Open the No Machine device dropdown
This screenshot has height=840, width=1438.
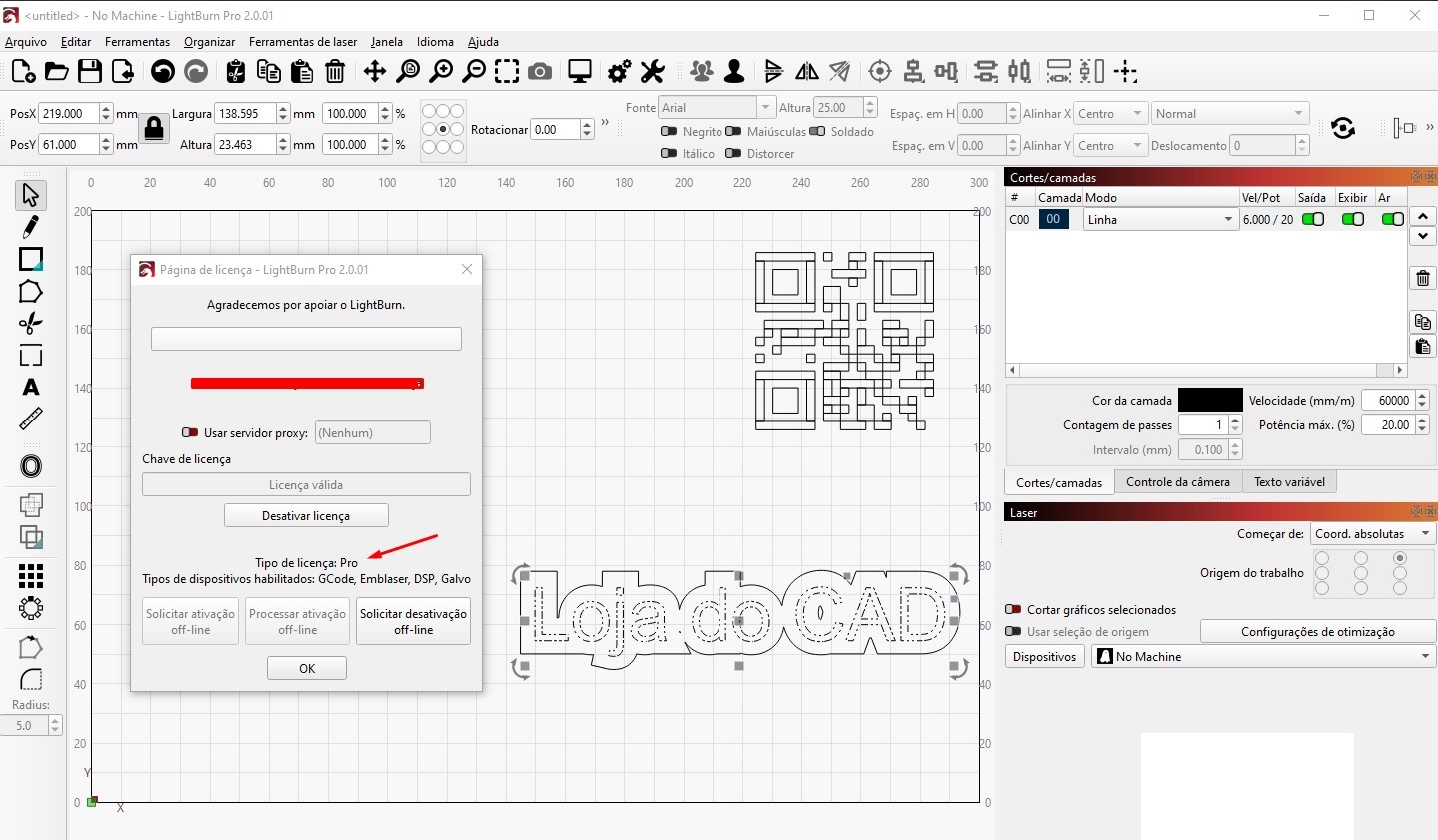click(x=1264, y=656)
